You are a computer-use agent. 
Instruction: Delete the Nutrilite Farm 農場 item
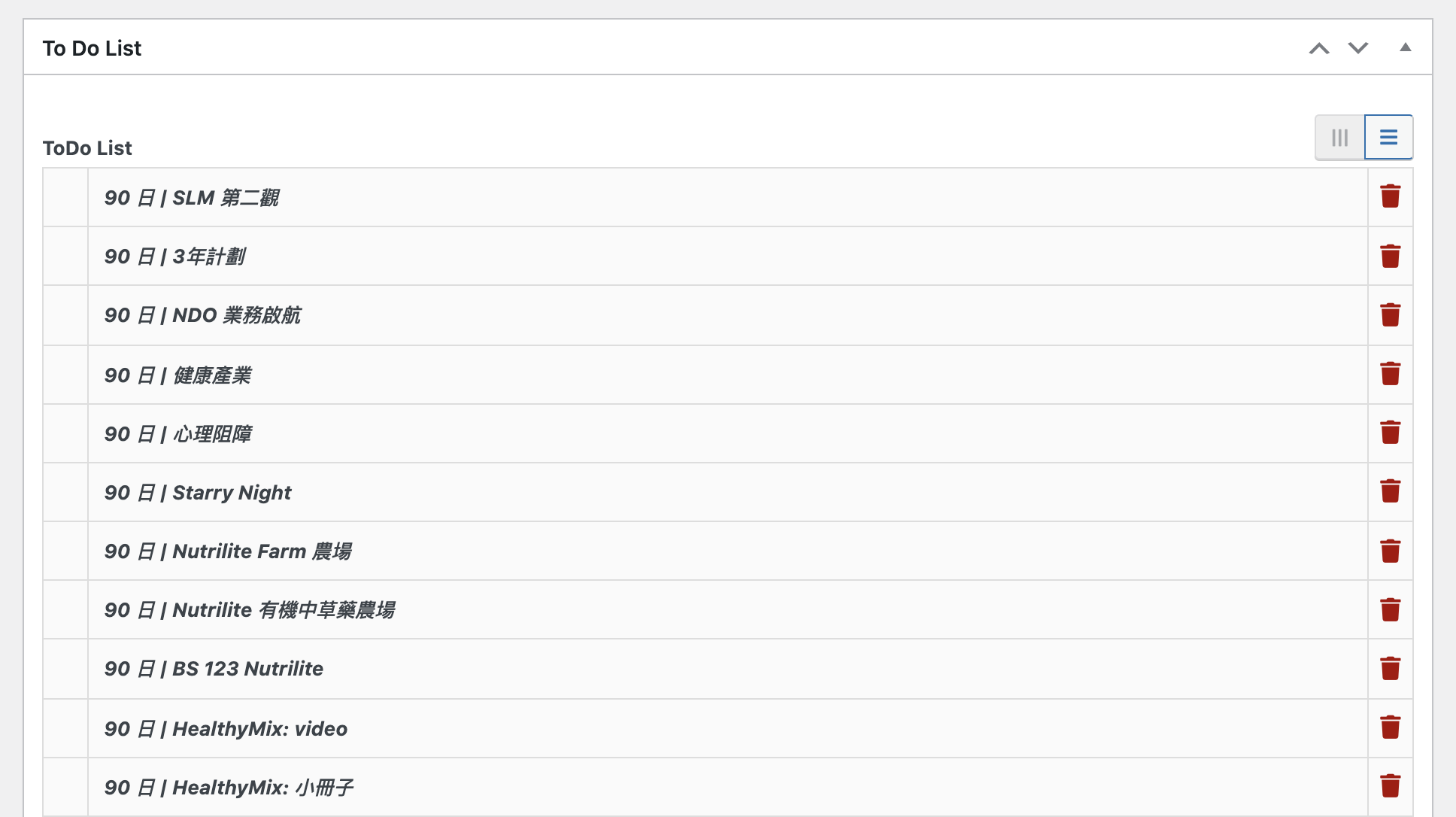tap(1390, 551)
